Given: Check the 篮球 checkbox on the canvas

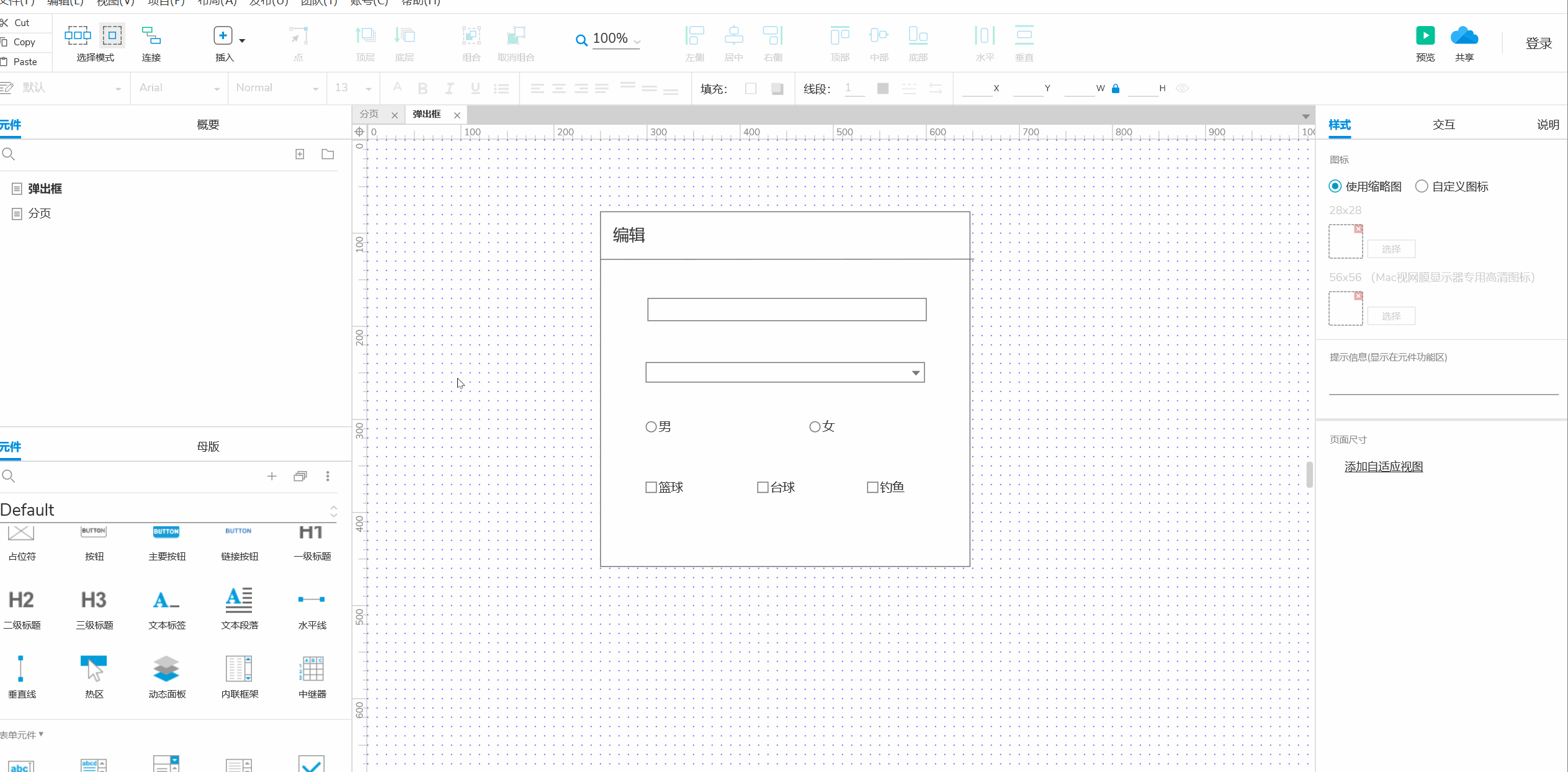Looking at the screenshot, I should click(x=650, y=487).
